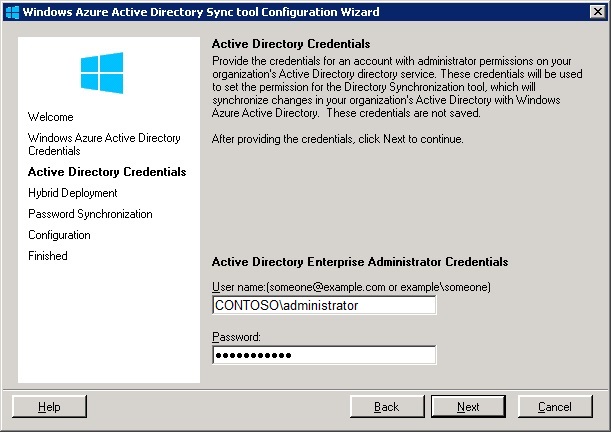Screen dimensions: 612x433
Task: Select the Configuration step in sidebar
Action: pos(59,235)
